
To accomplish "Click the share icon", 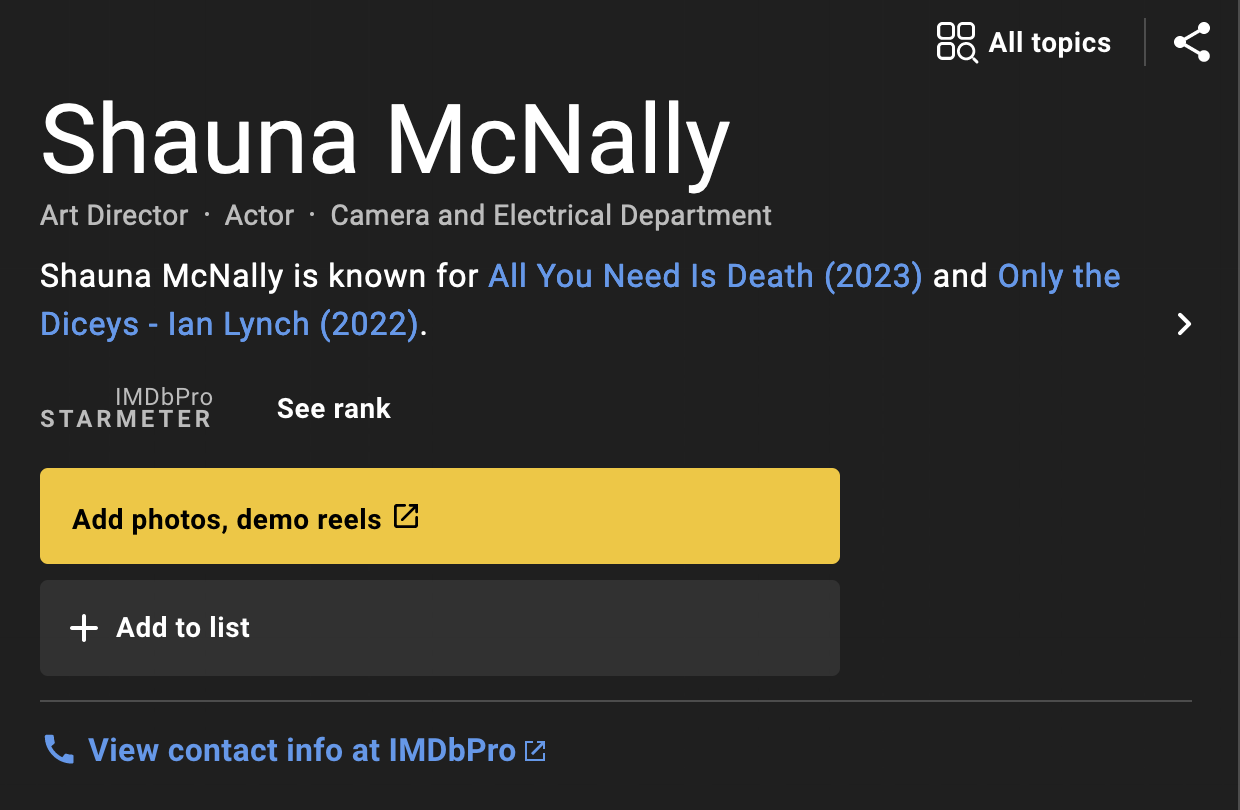I will tap(1191, 42).
